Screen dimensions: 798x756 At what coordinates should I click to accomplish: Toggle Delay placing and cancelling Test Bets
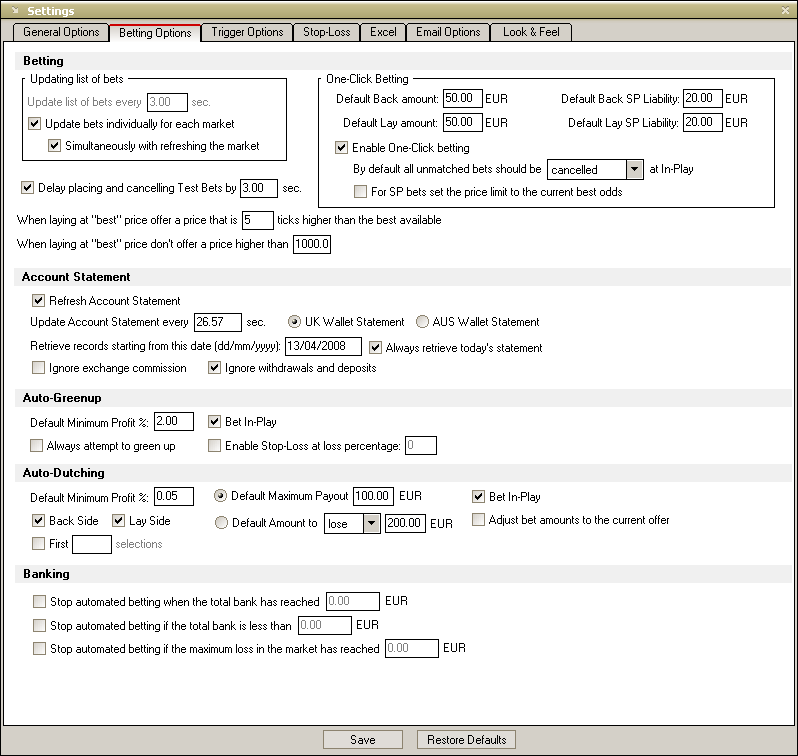pos(27,188)
